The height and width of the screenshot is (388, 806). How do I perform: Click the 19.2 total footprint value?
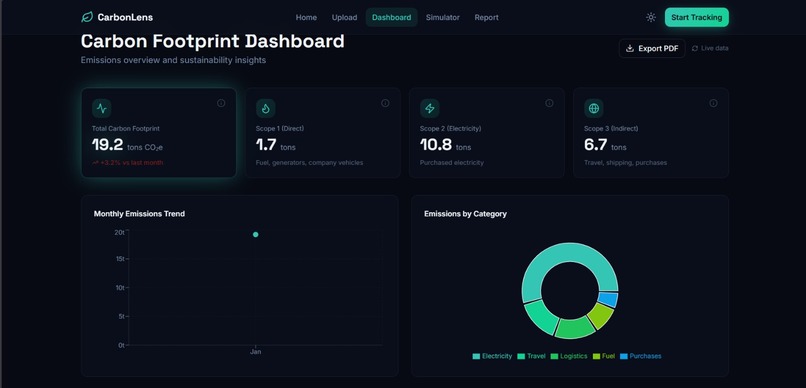click(x=107, y=145)
